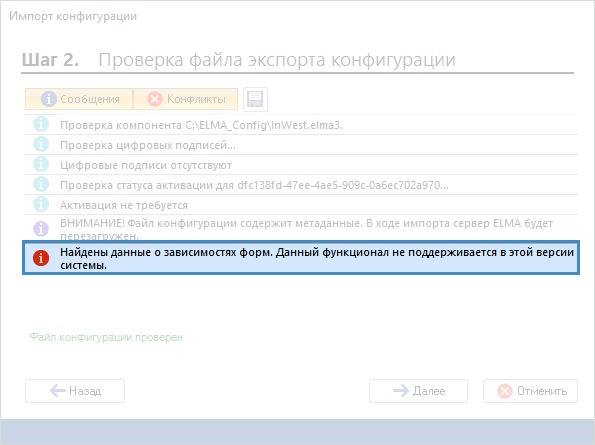Go back with the Назад button
Image resolution: width=595 pixels, height=445 pixels.
tap(75, 391)
